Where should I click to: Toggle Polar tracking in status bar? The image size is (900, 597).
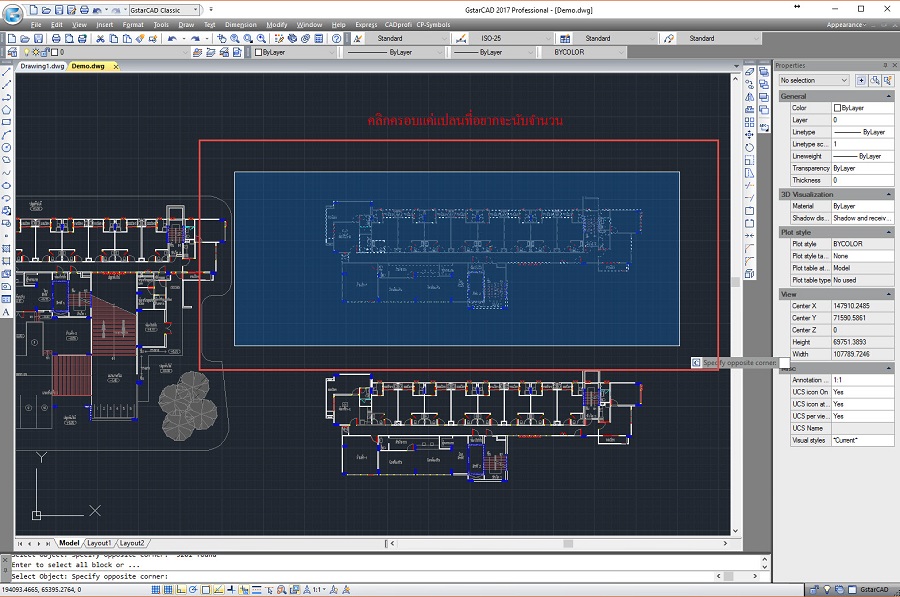point(193,590)
